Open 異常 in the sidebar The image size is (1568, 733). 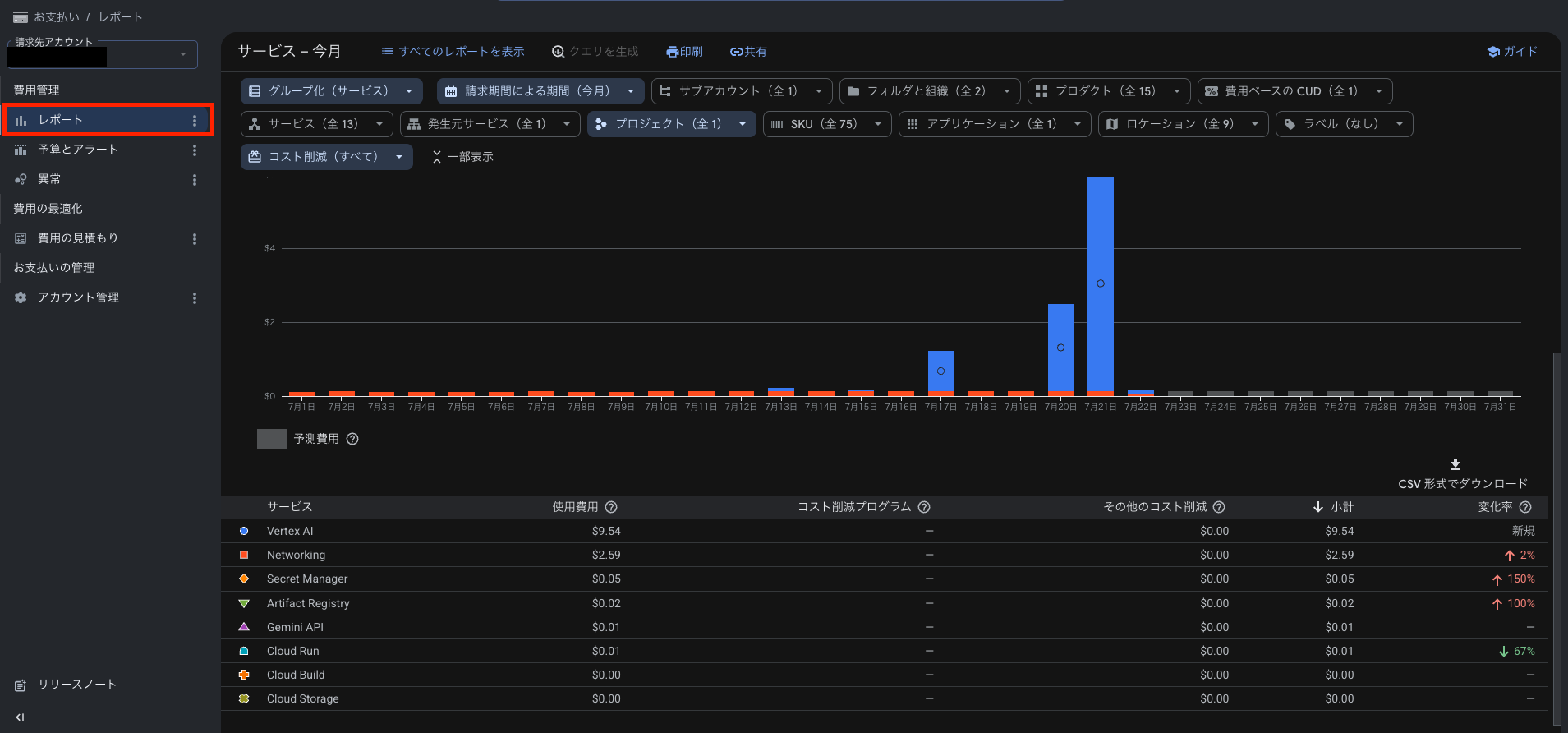coord(49,179)
